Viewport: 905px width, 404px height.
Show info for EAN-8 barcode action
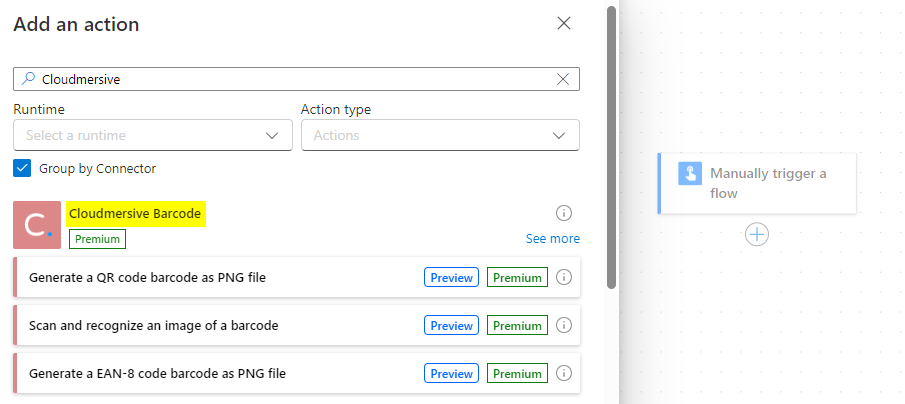click(564, 373)
